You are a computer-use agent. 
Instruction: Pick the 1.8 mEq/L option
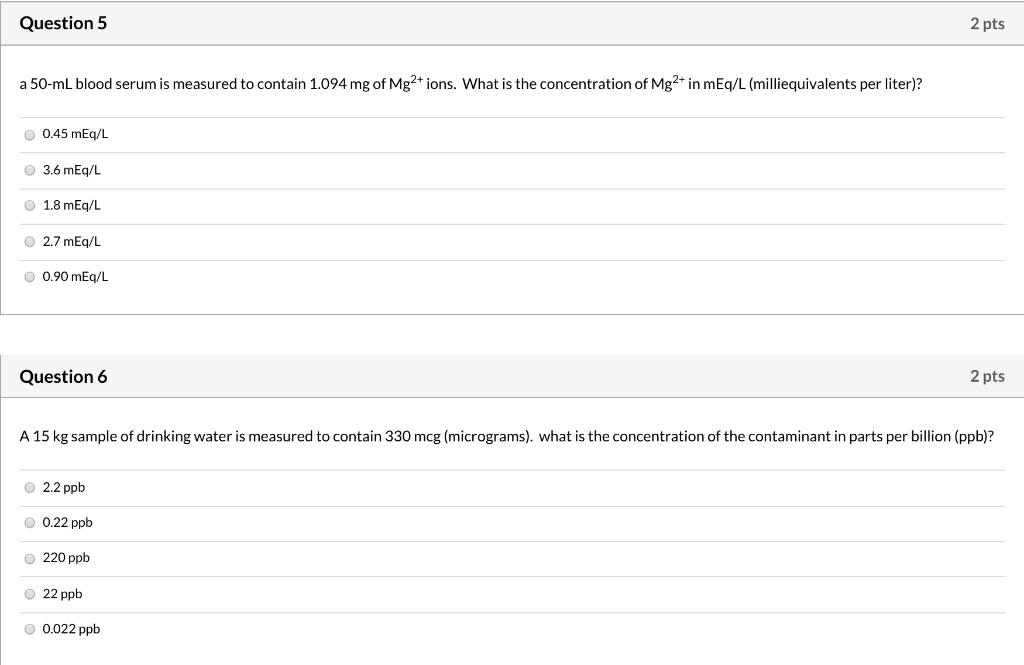(x=29, y=206)
